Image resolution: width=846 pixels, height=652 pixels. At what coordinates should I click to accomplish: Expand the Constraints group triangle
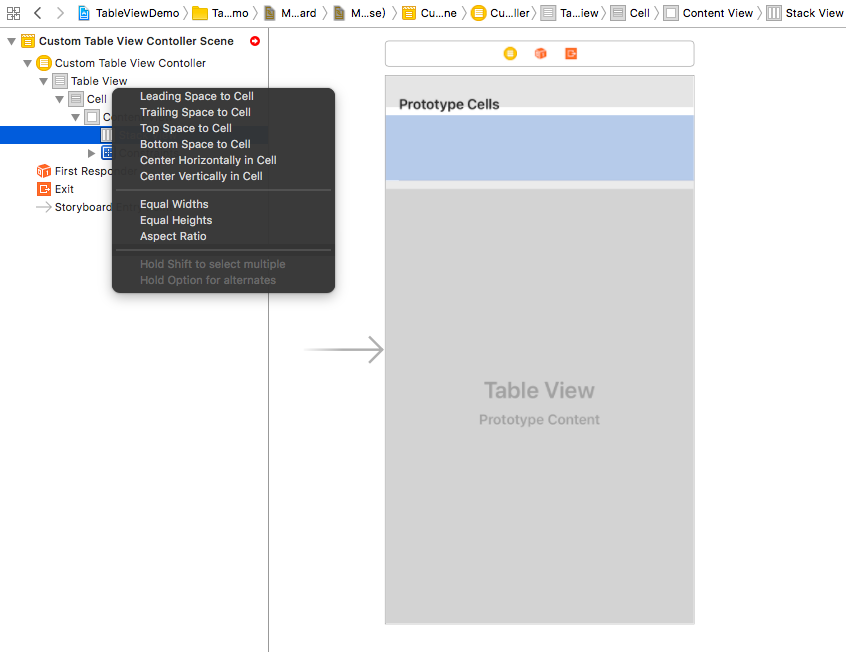pyautogui.click(x=92, y=153)
